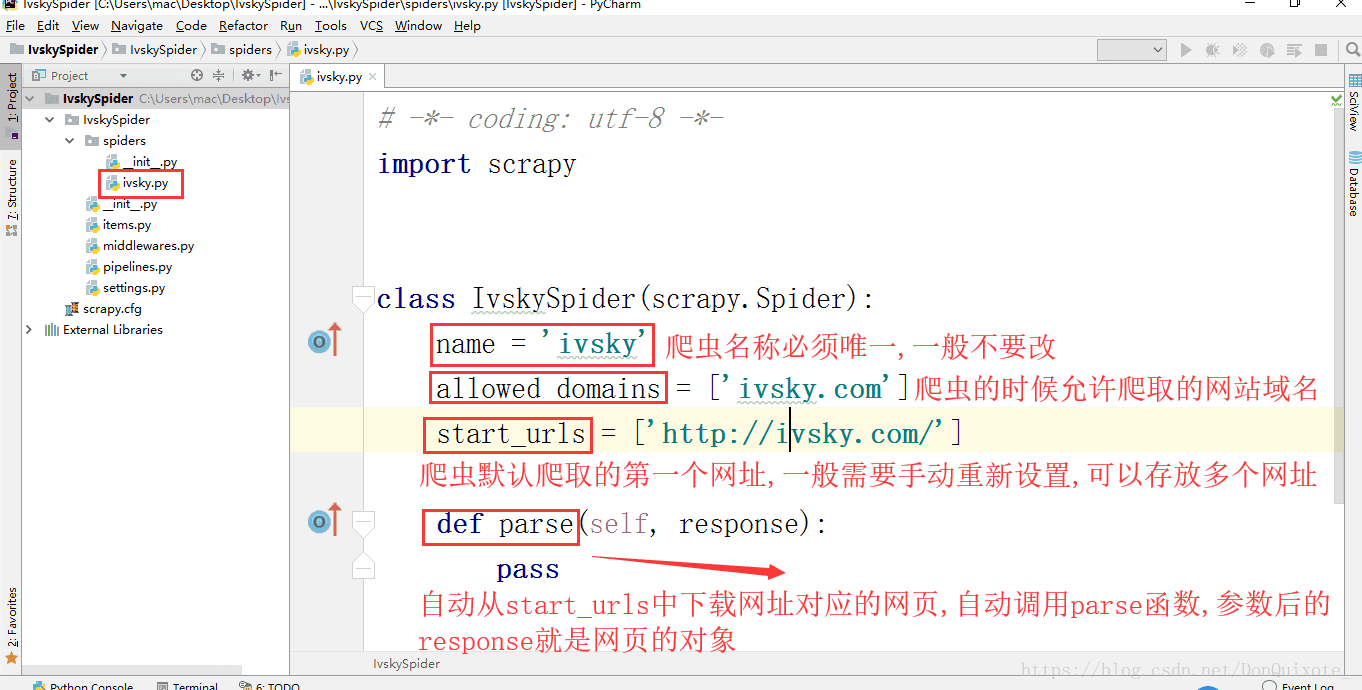Click the concurrency diagram run icon

pyautogui.click(x=1294, y=49)
